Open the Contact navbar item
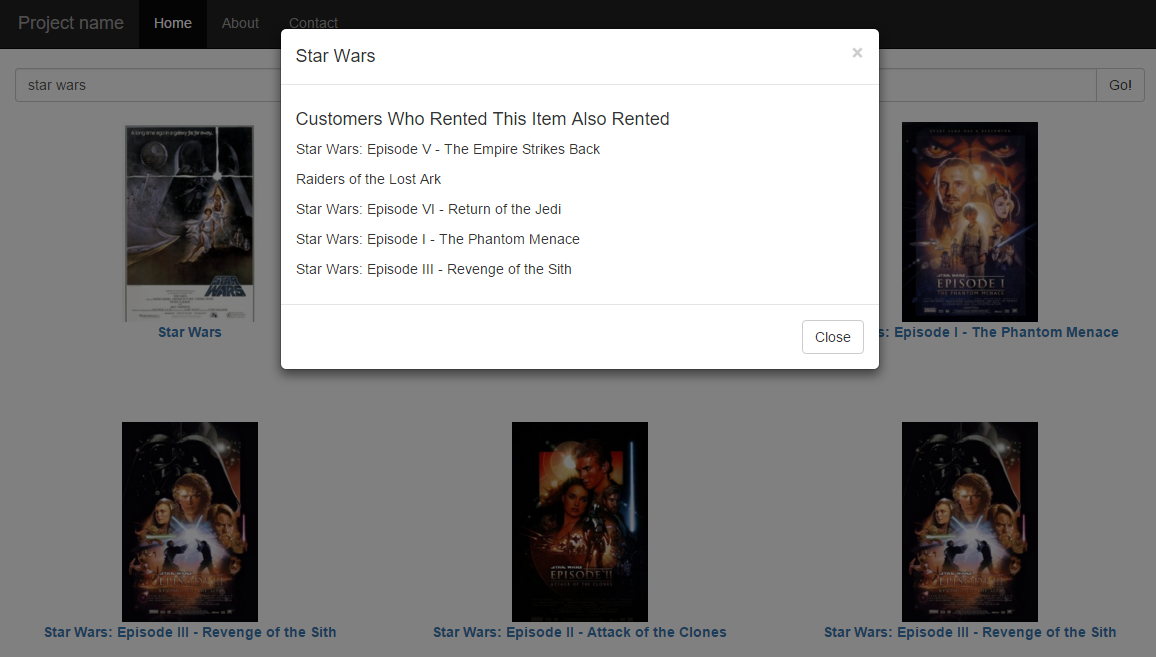 click(313, 24)
